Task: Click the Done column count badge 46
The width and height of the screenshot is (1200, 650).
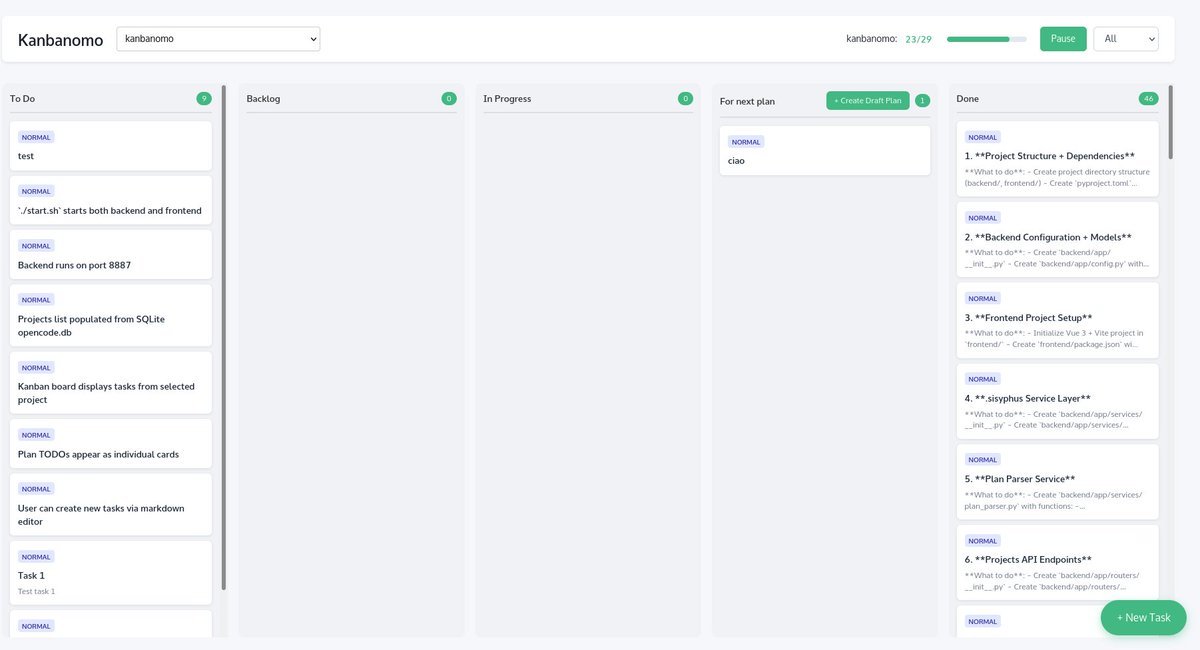Action: 1149,98
